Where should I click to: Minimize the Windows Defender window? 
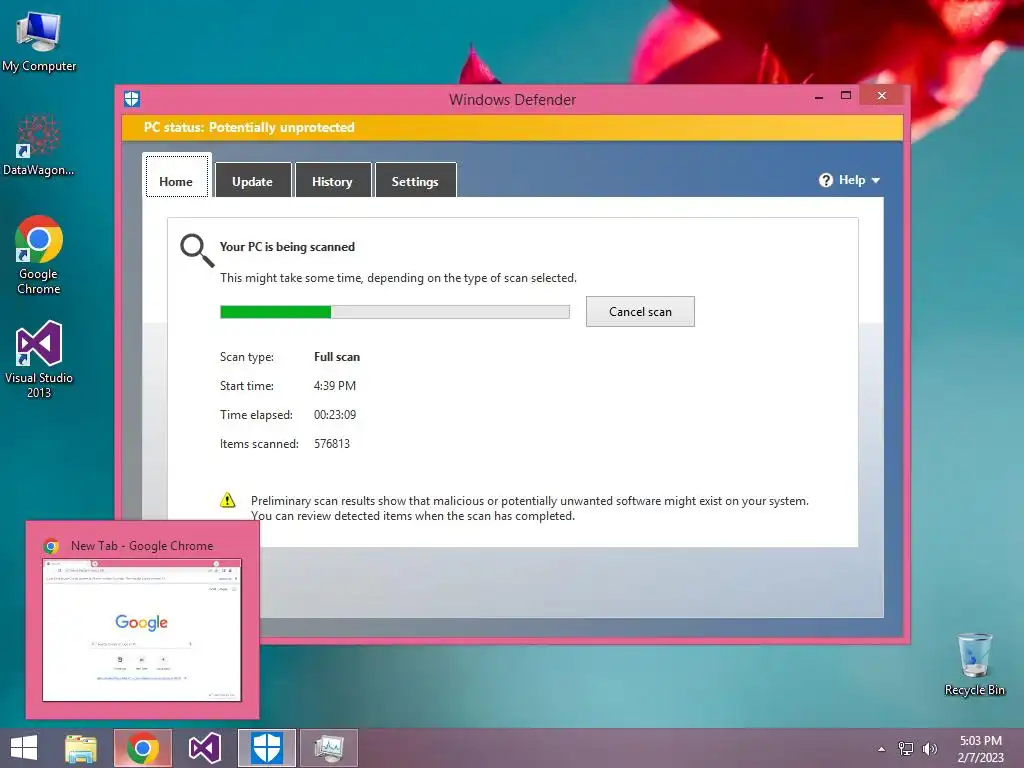(x=819, y=96)
